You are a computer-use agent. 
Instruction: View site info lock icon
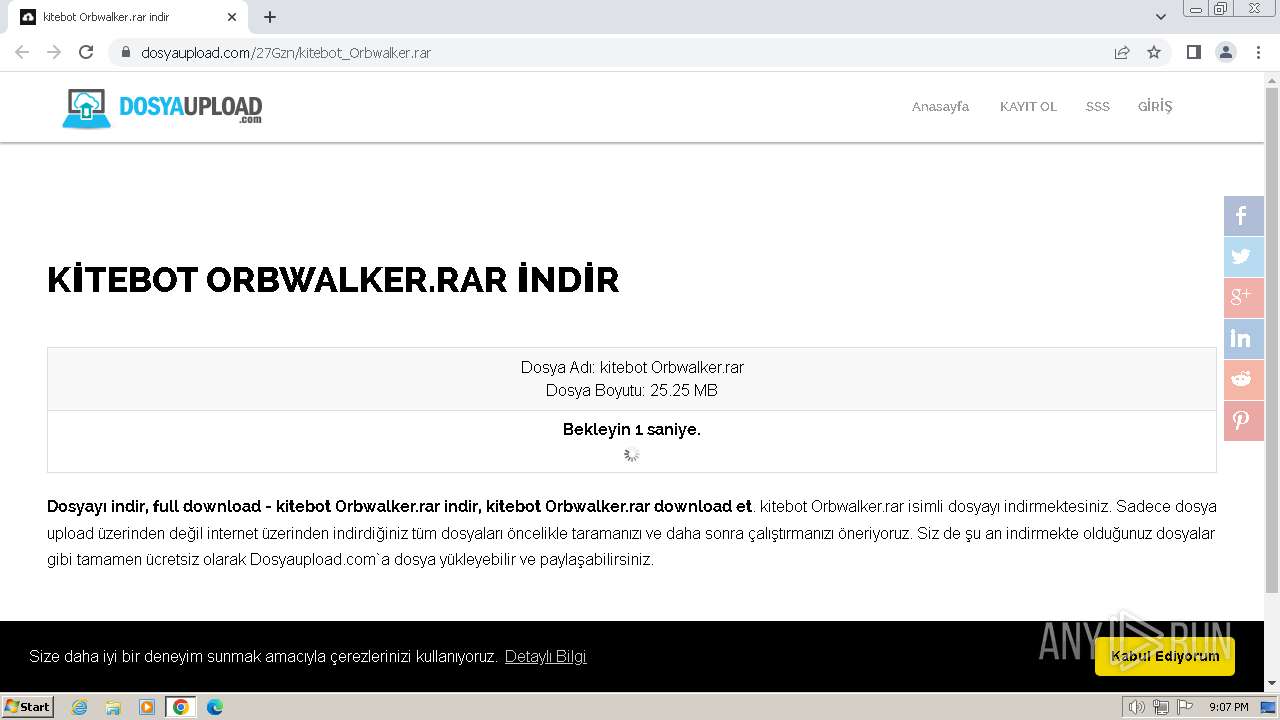[x=126, y=52]
